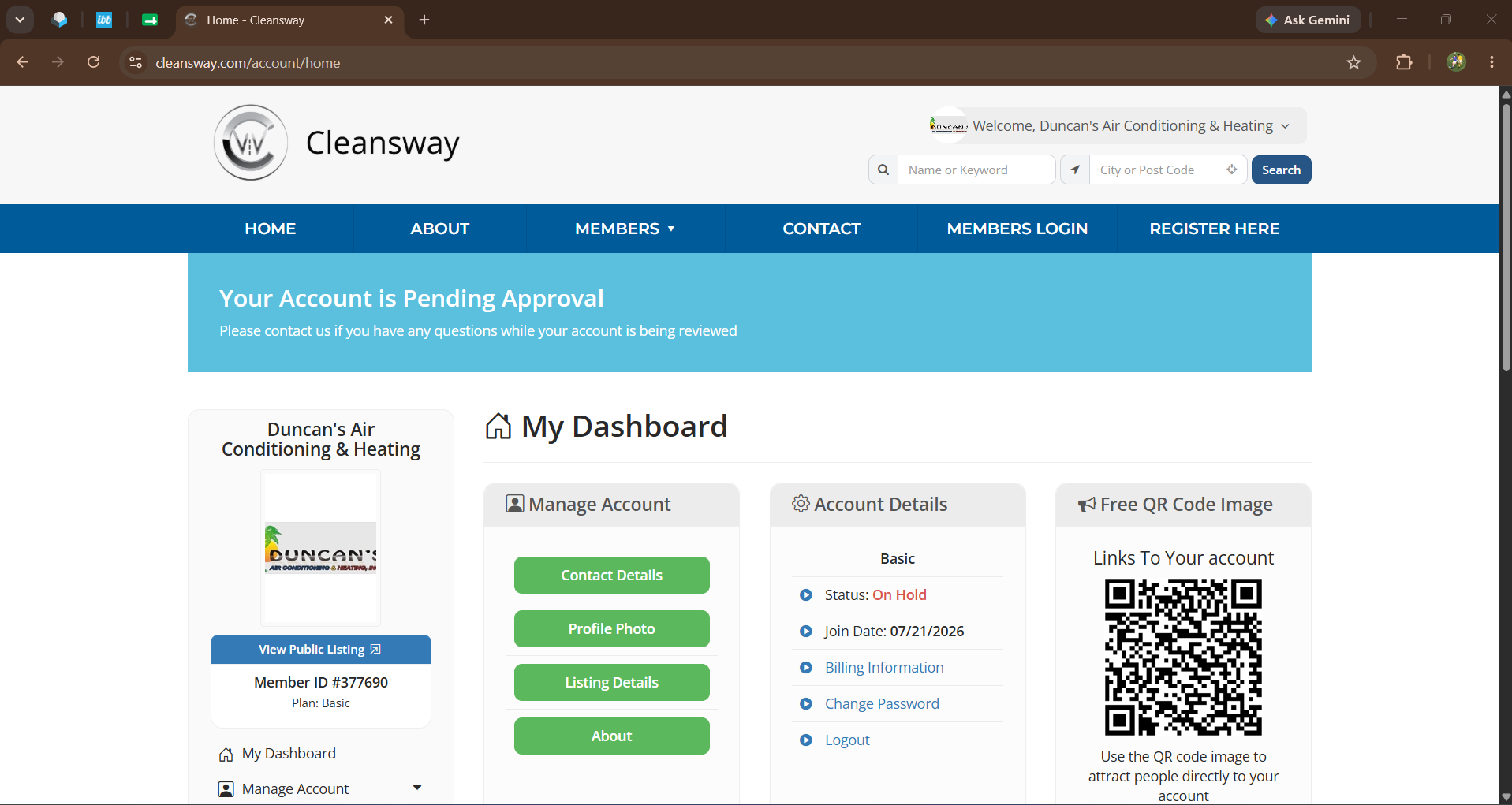Open the Billing Information link
1512x805 pixels.
pyautogui.click(x=884, y=668)
